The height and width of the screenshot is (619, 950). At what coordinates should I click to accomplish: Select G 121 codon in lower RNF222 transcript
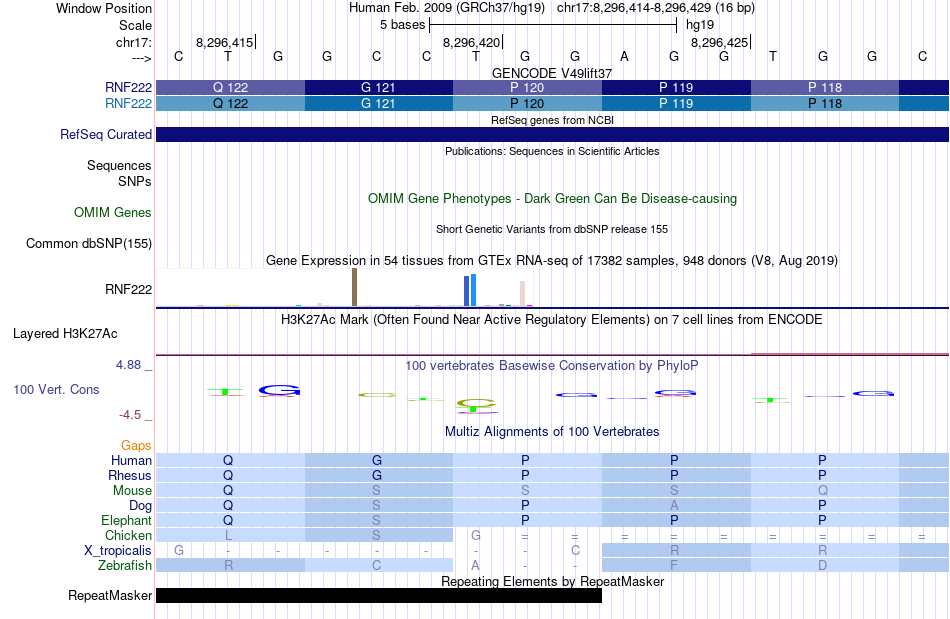379,104
